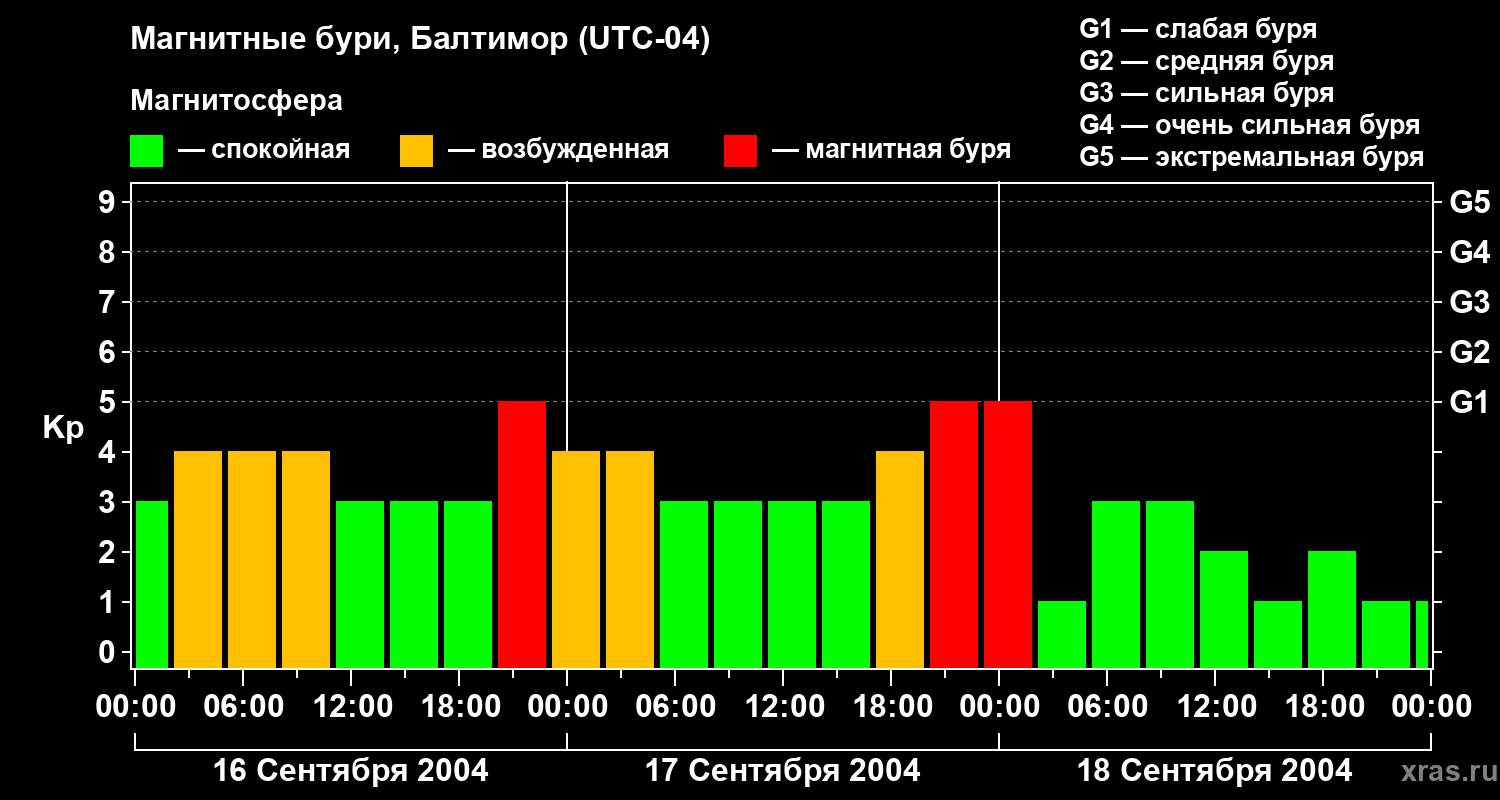Click legend line 'G3 — сильная буря'

[x=1206, y=93]
